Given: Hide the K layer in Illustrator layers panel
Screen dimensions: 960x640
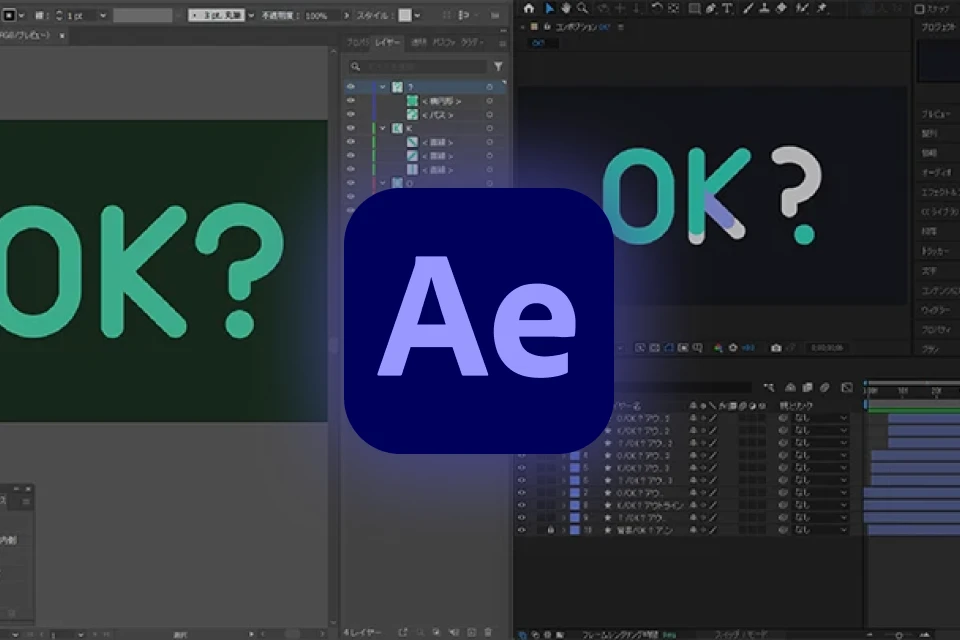Looking at the screenshot, I should point(351,128).
